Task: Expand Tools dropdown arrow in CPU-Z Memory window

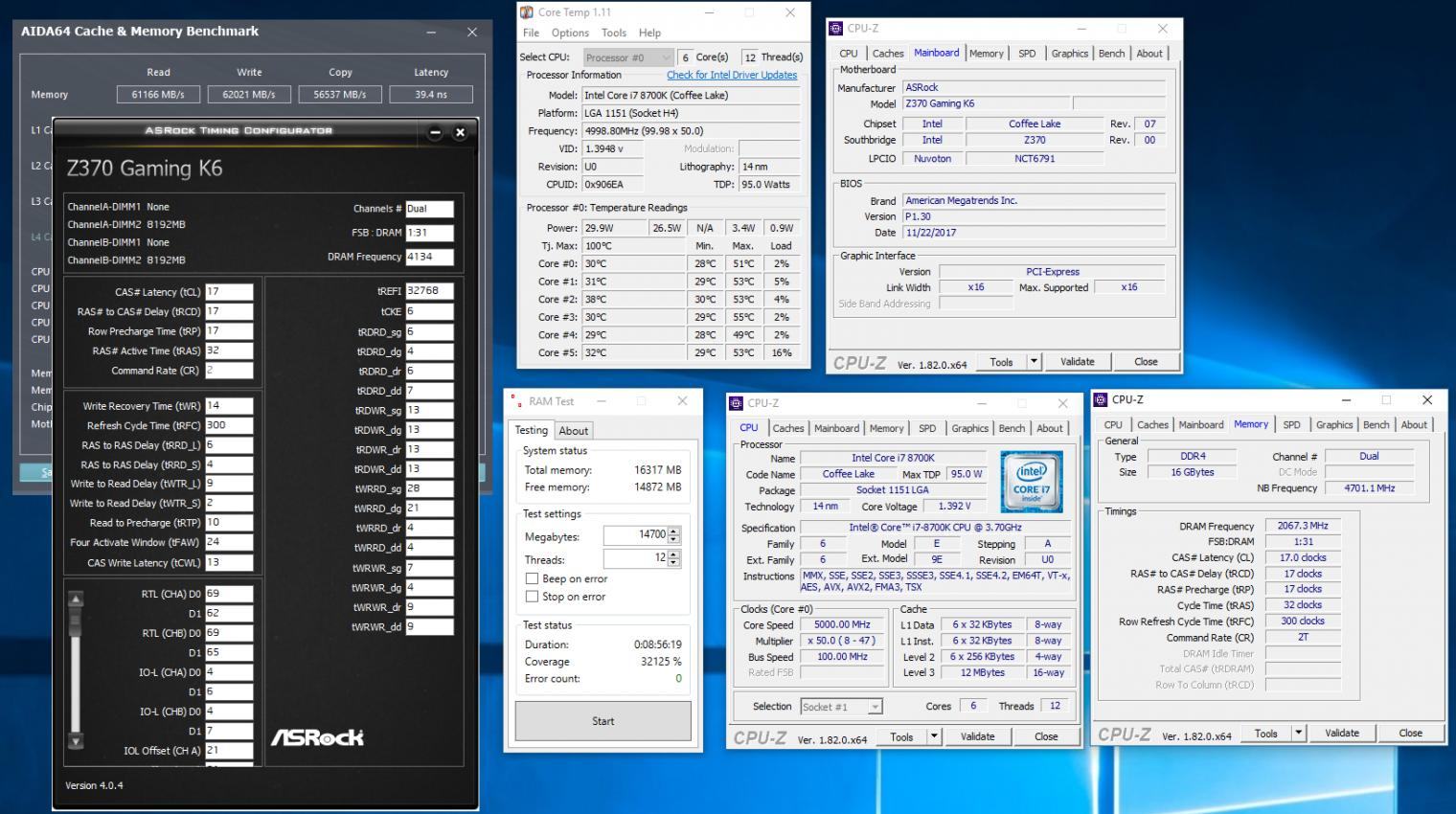Action: pos(1298,733)
